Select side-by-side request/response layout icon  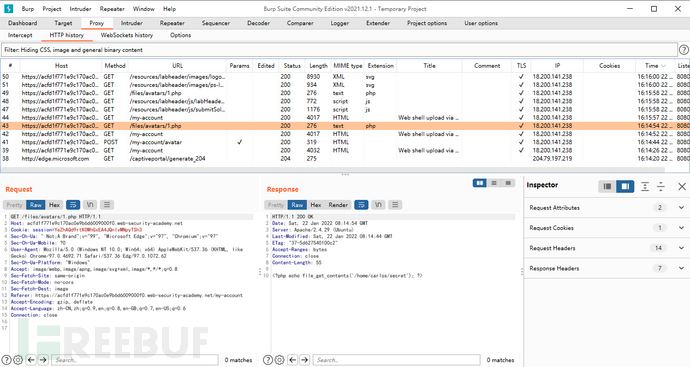coord(479,183)
